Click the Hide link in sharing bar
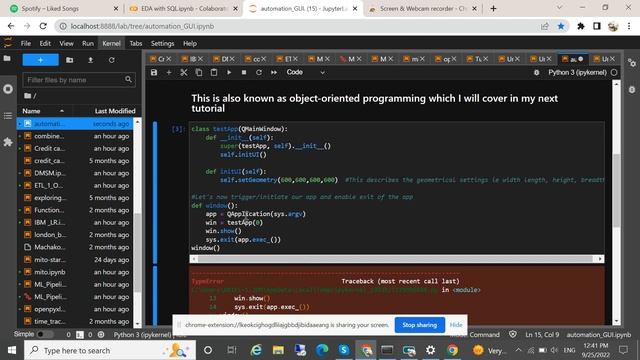This screenshot has height=360, width=640. [456, 325]
